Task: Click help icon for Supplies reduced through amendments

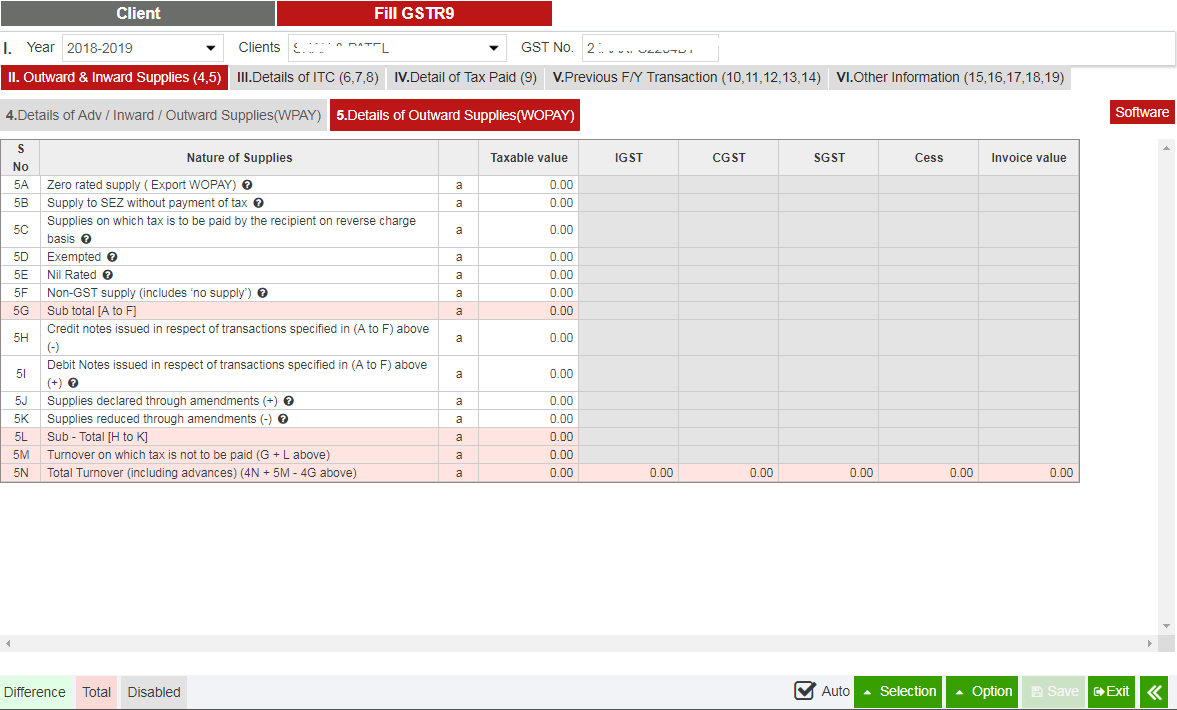Action: 283,419
